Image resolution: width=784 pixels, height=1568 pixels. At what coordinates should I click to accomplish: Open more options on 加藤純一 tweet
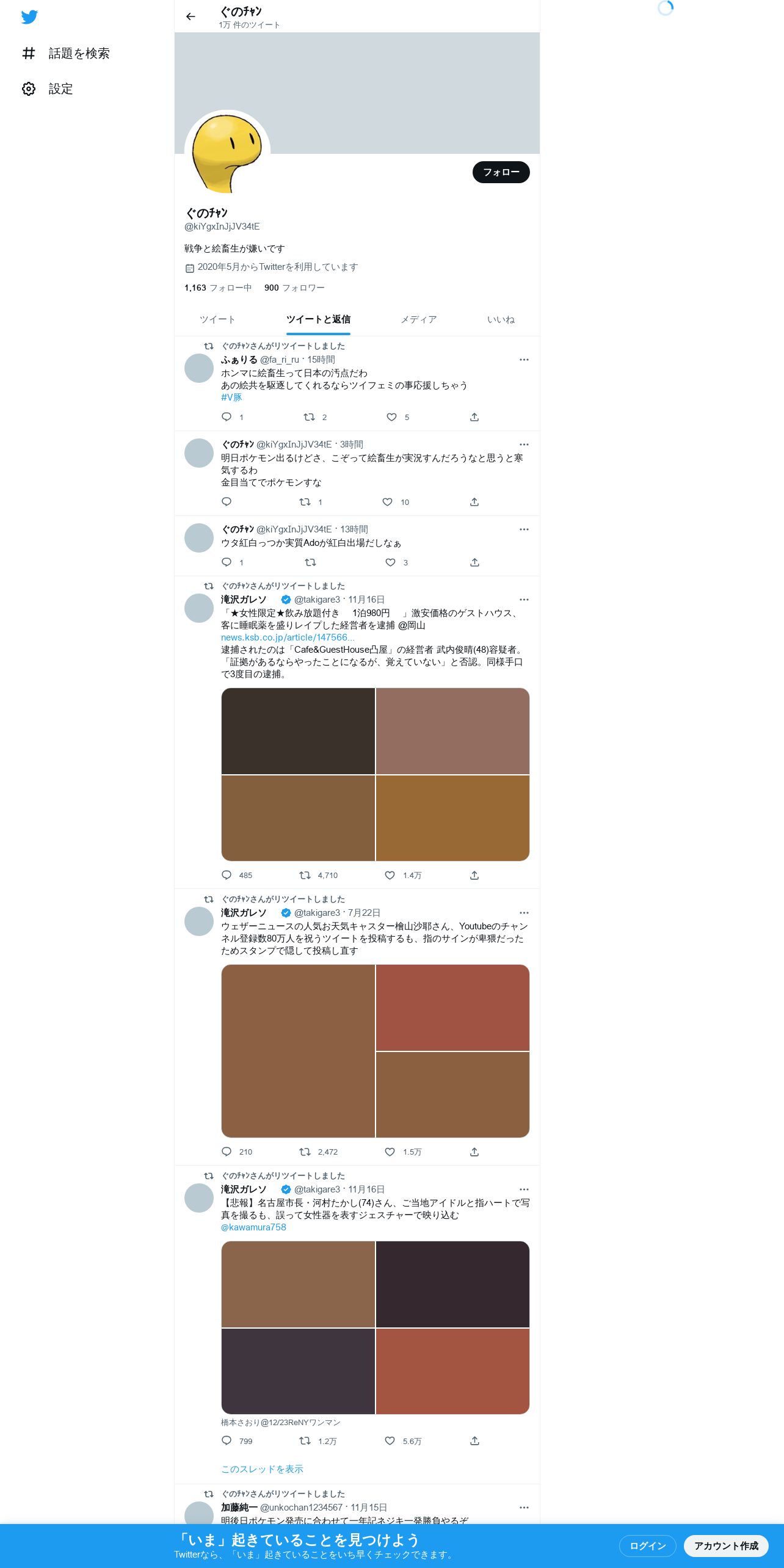[x=524, y=1508]
